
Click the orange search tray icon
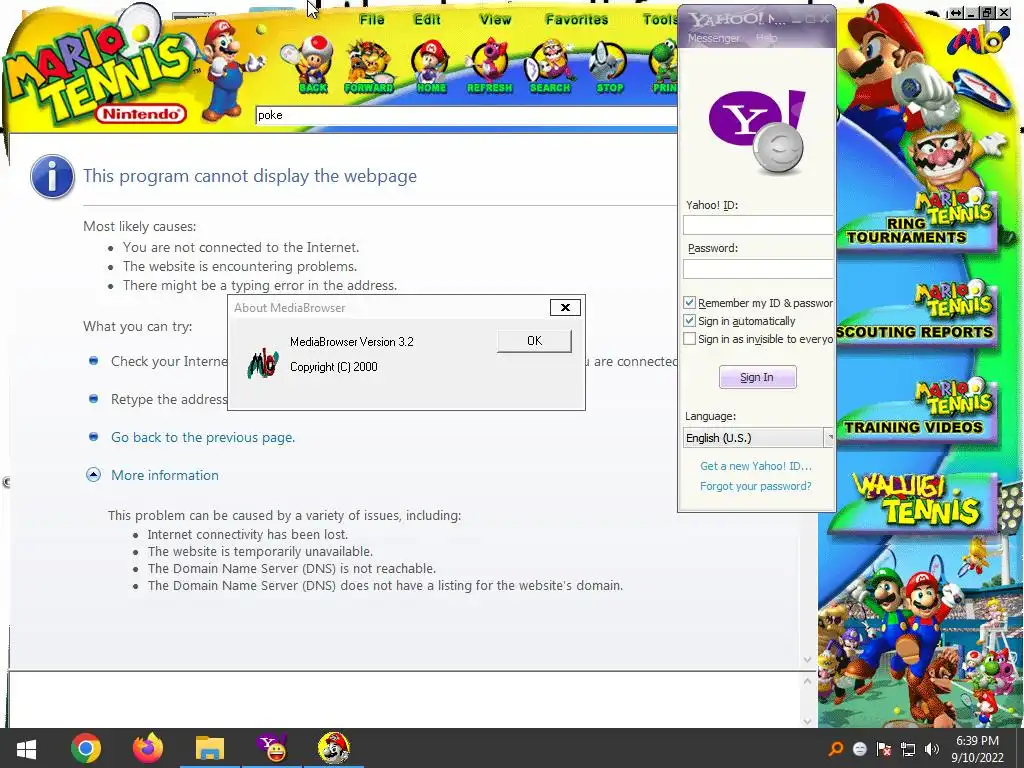[x=835, y=749]
